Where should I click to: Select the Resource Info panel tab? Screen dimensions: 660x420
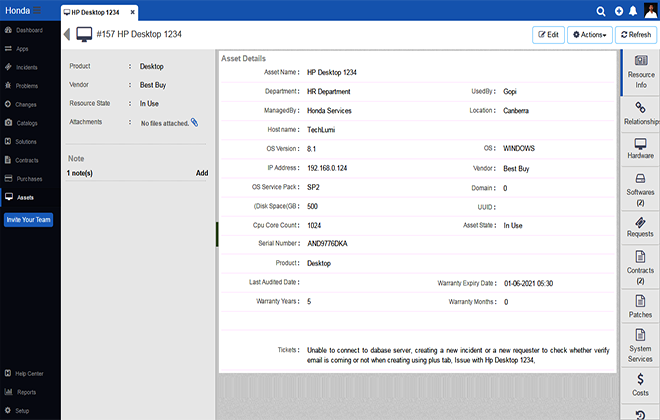click(641, 72)
